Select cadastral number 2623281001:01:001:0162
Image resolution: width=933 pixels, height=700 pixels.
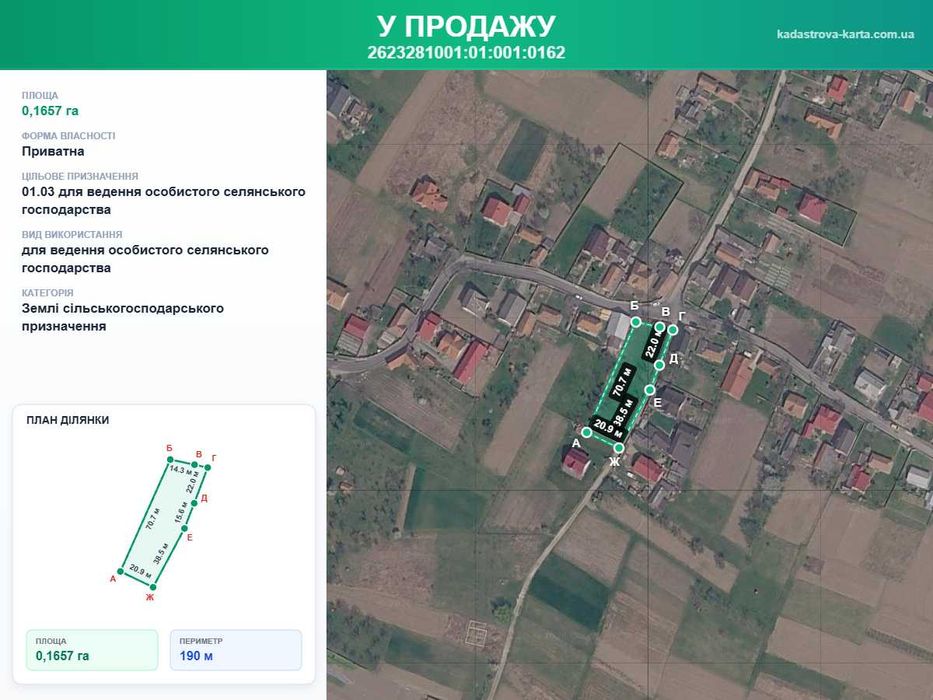tap(466, 52)
